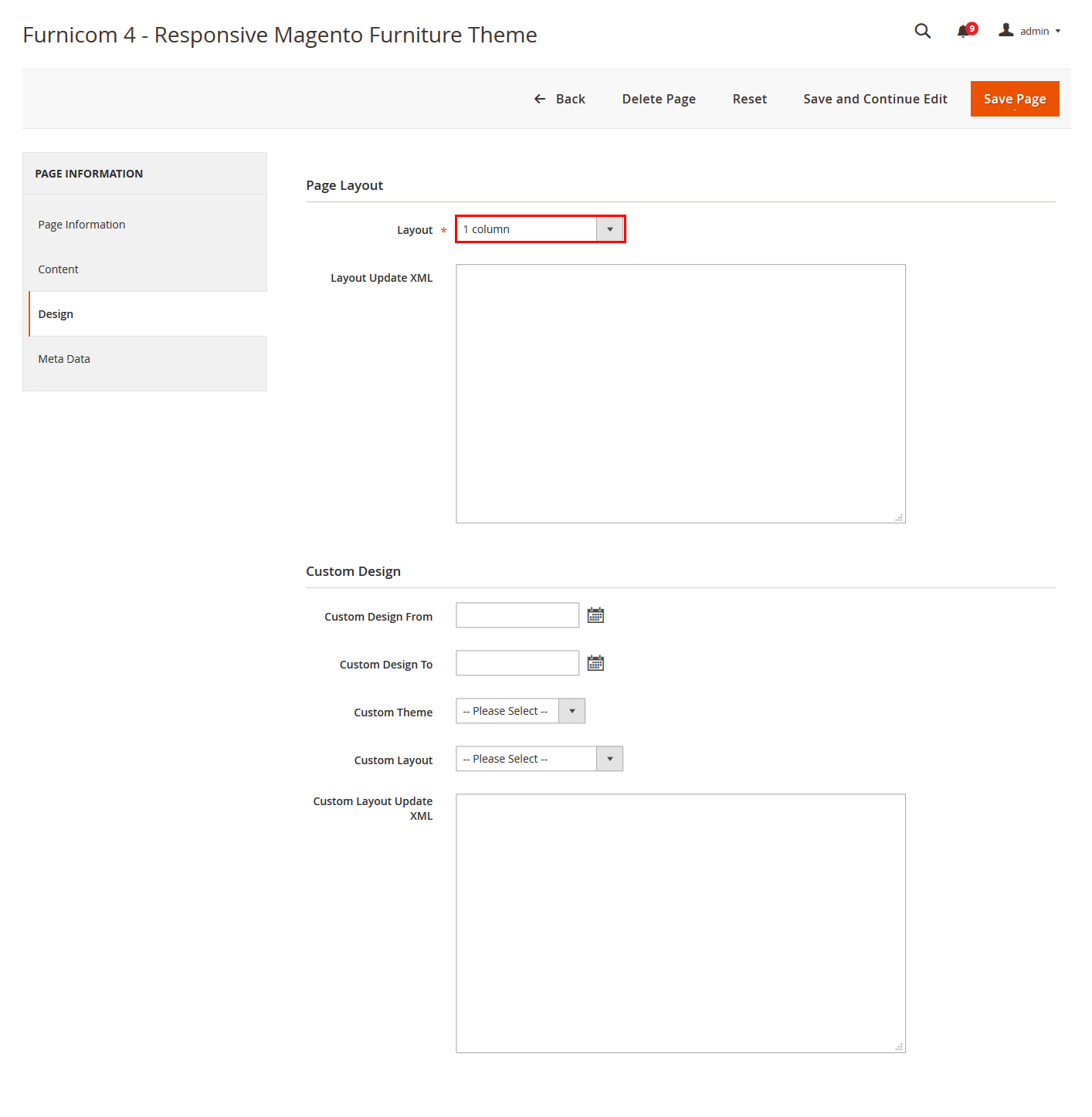The width and height of the screenshot is (1092, 1117).
Task: Click the Custom Layout Update XML resize handle
Action: [899, 1047]
